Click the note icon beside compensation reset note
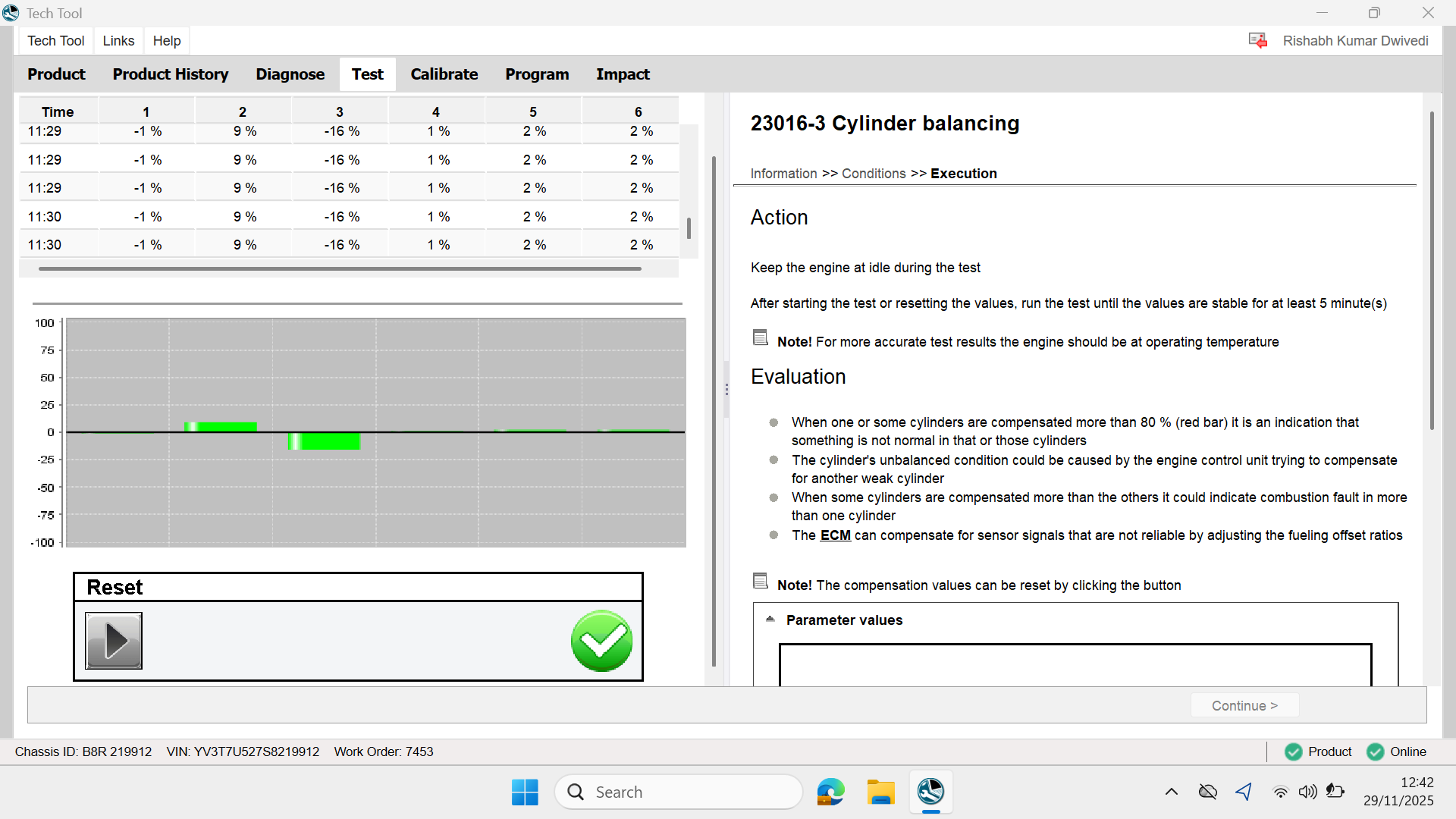Screen dimensions: 1456x819 (760, 581)
